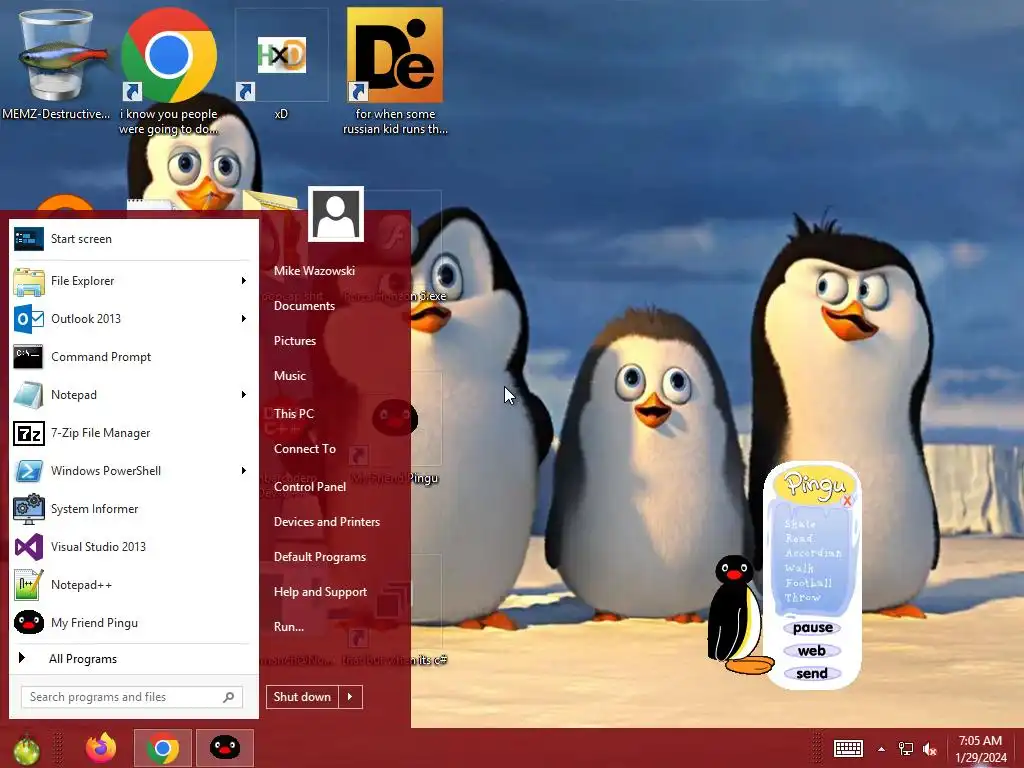This screenshot has height=768, width=1024.
Task: Open shut down options arrow
Action: [350, 697]
